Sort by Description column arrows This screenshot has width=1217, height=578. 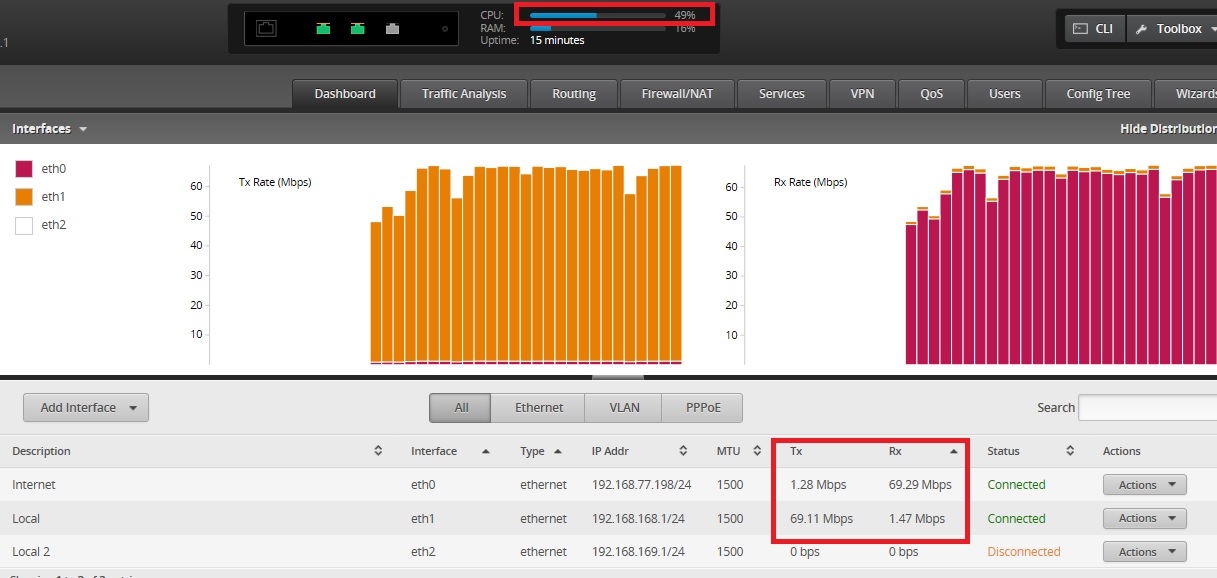[x=378, y=451]
